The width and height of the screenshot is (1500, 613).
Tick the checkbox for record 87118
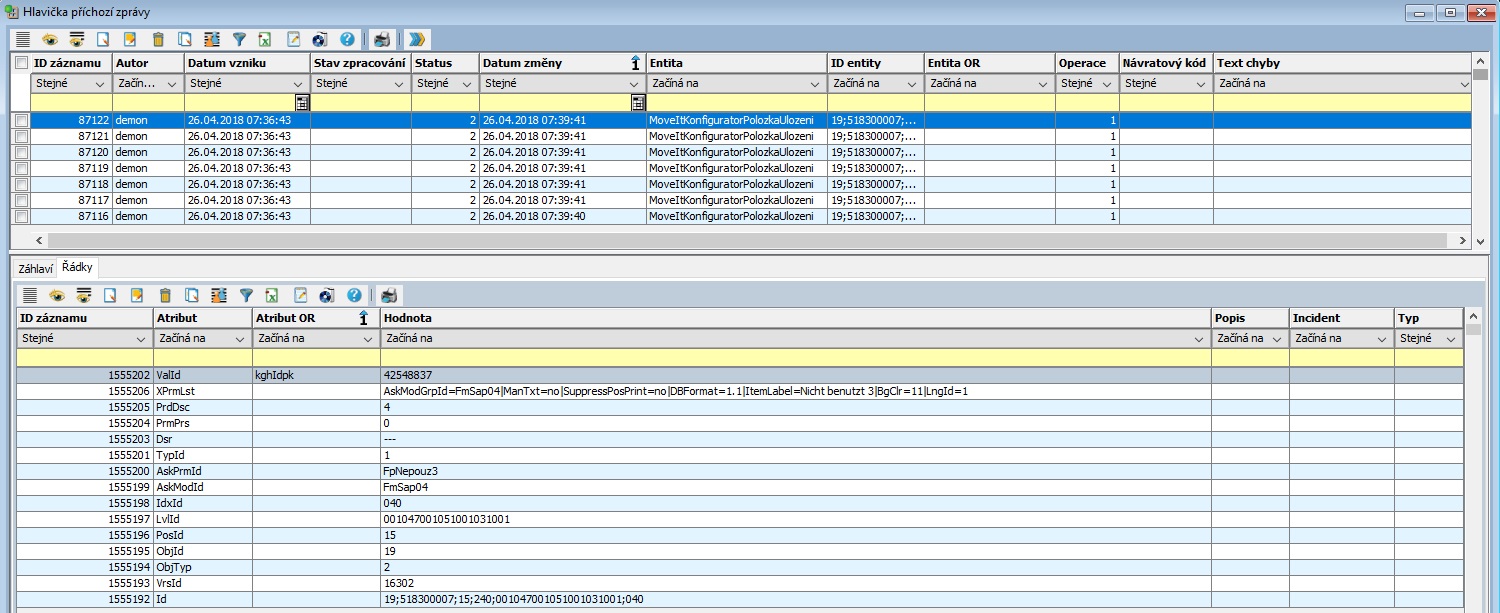(x=21, y=184)
